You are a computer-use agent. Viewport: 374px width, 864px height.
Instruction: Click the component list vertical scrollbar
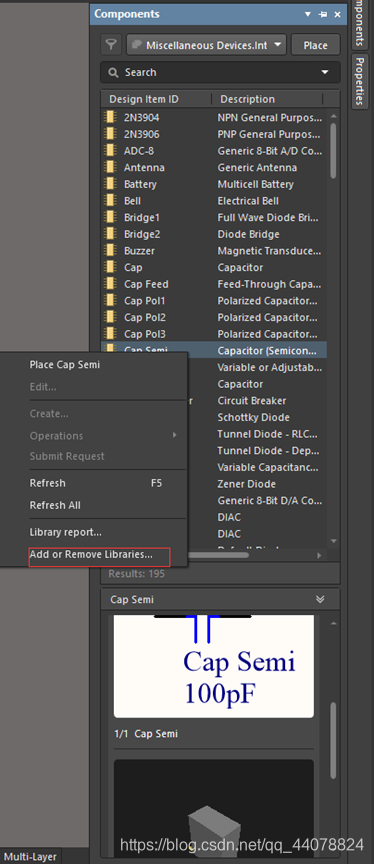pyautogui.click(x=333, y=150)
